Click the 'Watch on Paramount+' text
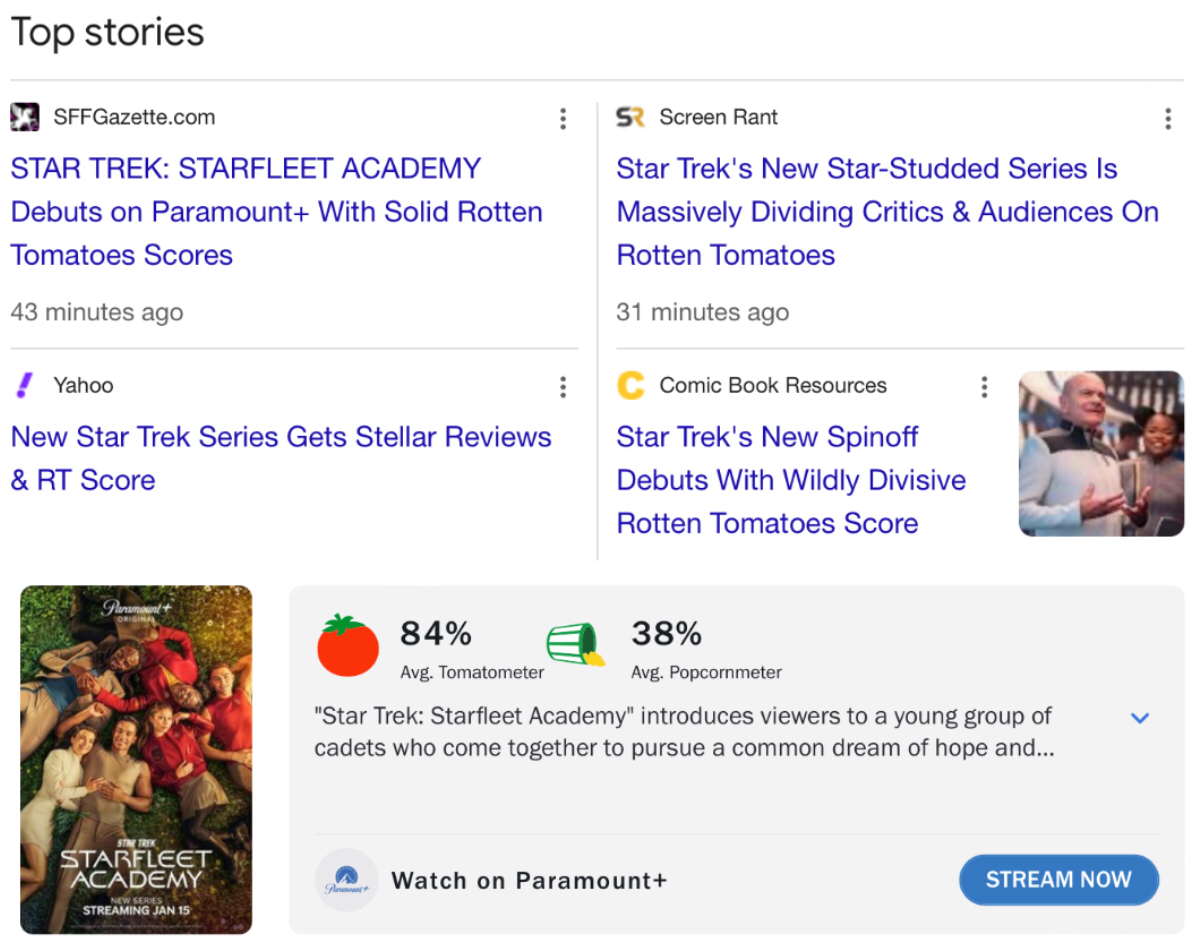Screen dimensions: 1203x940 pyautogui.click(x=528, y=881)
